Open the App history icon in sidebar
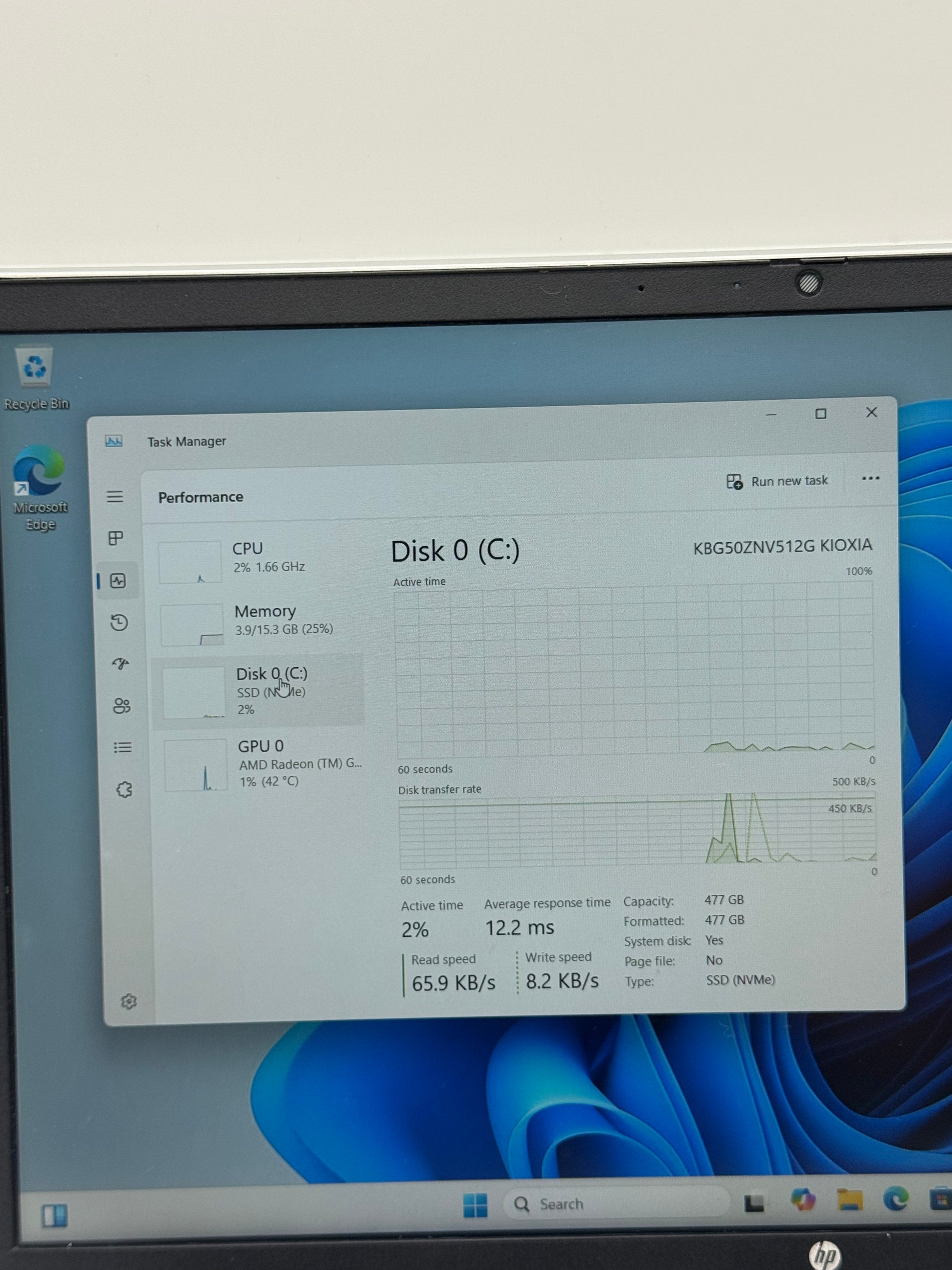 tap(119, 623)
